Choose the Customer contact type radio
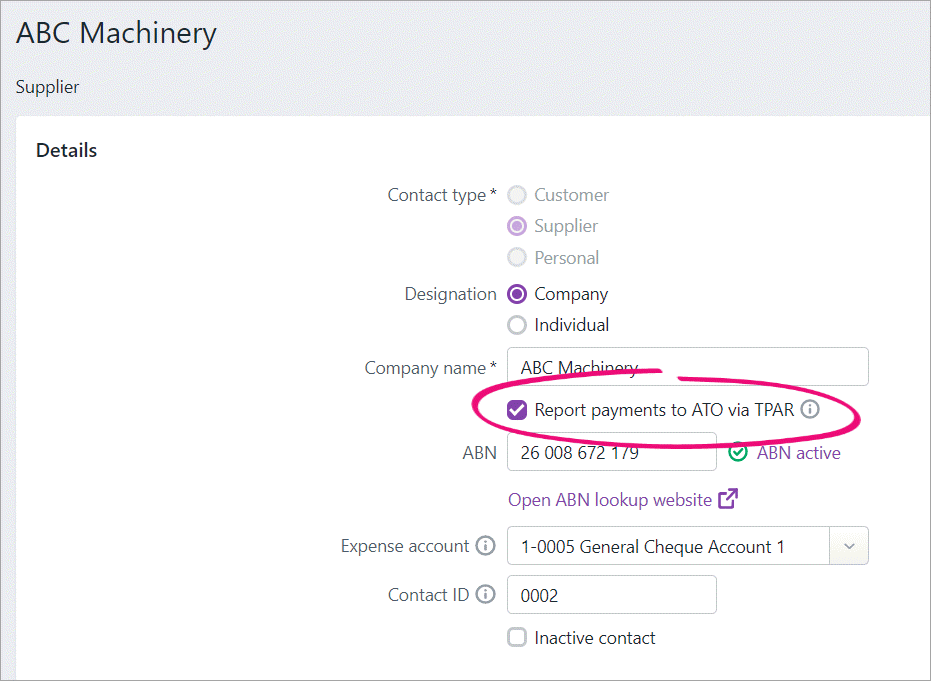This screenshot has width=931, height=681. click(x=517, y=195)
